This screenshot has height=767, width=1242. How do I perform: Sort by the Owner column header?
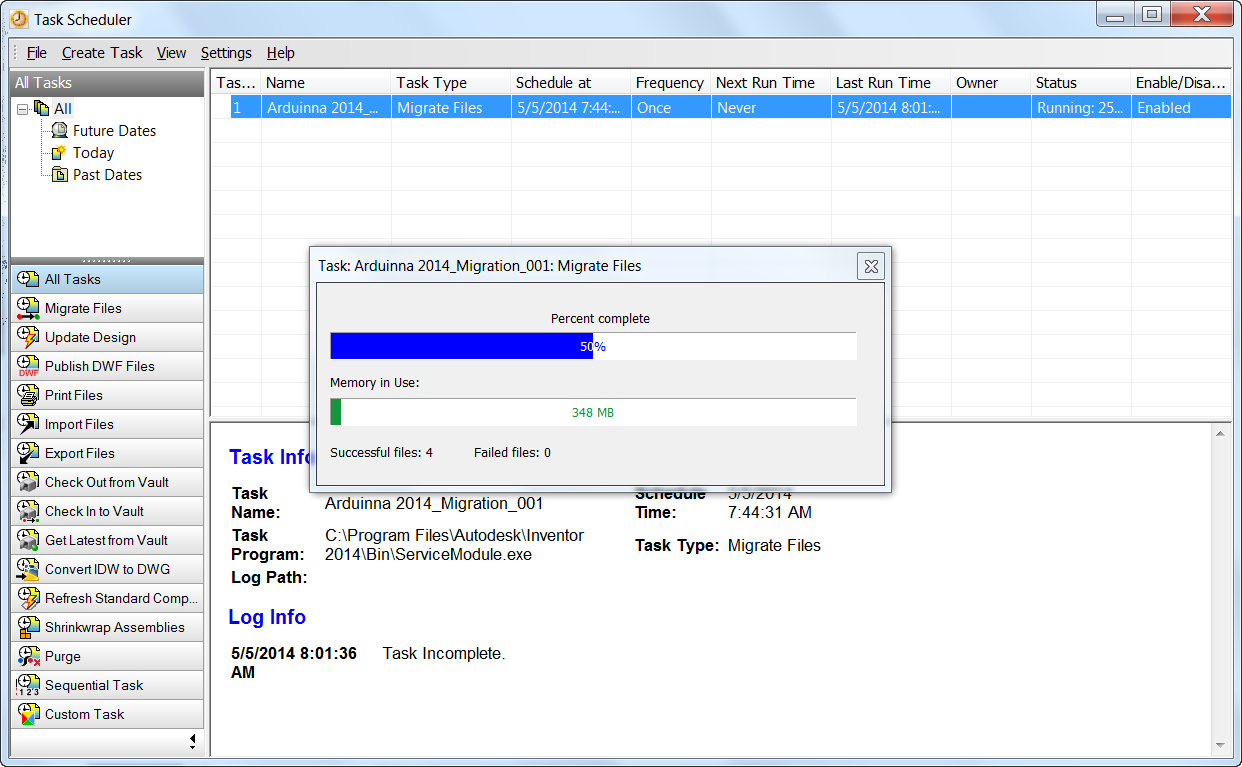pos(991,83)
